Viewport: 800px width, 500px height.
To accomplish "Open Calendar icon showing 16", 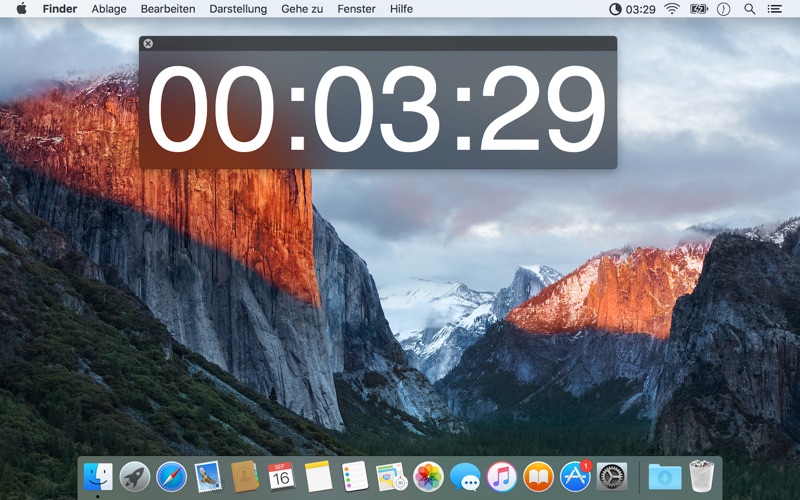I will pyautogui.click(x=281, y=477).
